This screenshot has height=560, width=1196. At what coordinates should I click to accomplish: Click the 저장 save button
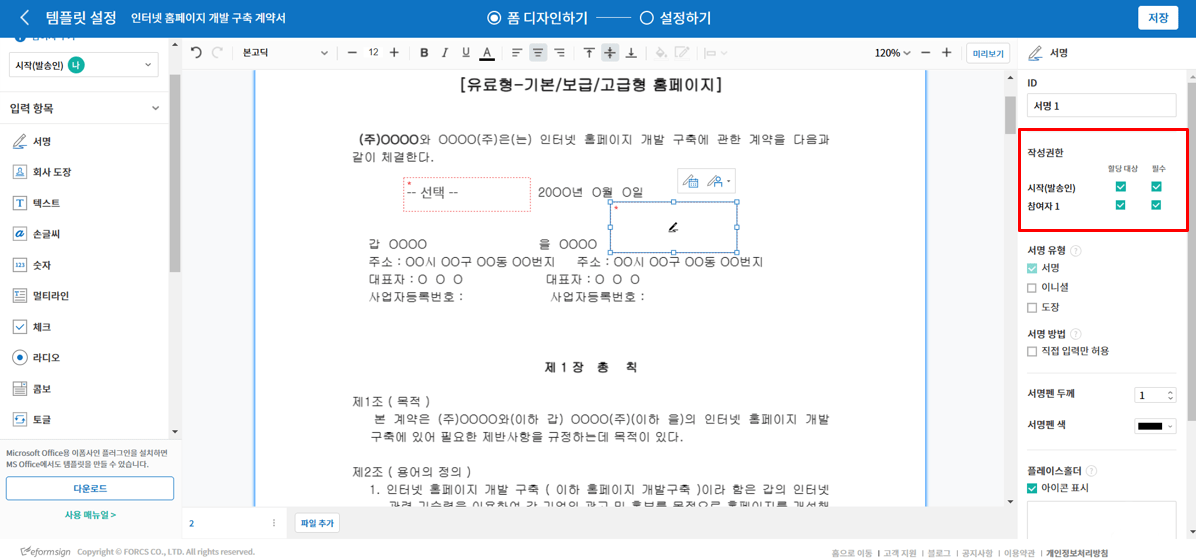pos(1157,18)
